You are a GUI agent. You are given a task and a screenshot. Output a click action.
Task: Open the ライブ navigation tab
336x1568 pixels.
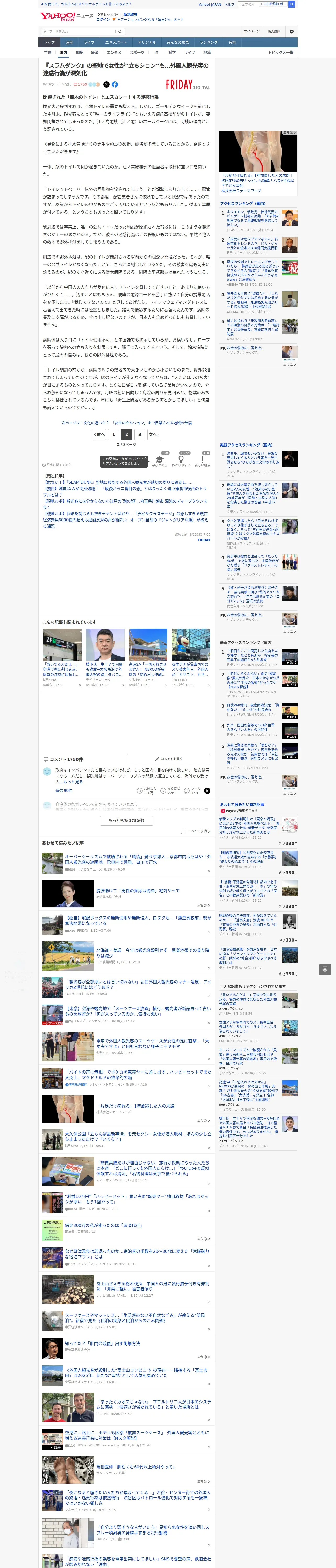tap(89, 43)
